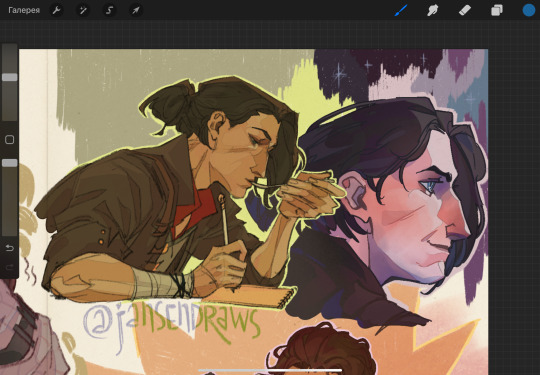Open the Actions wrench menu
Screen dimensions: 540x375
[56, 10]
